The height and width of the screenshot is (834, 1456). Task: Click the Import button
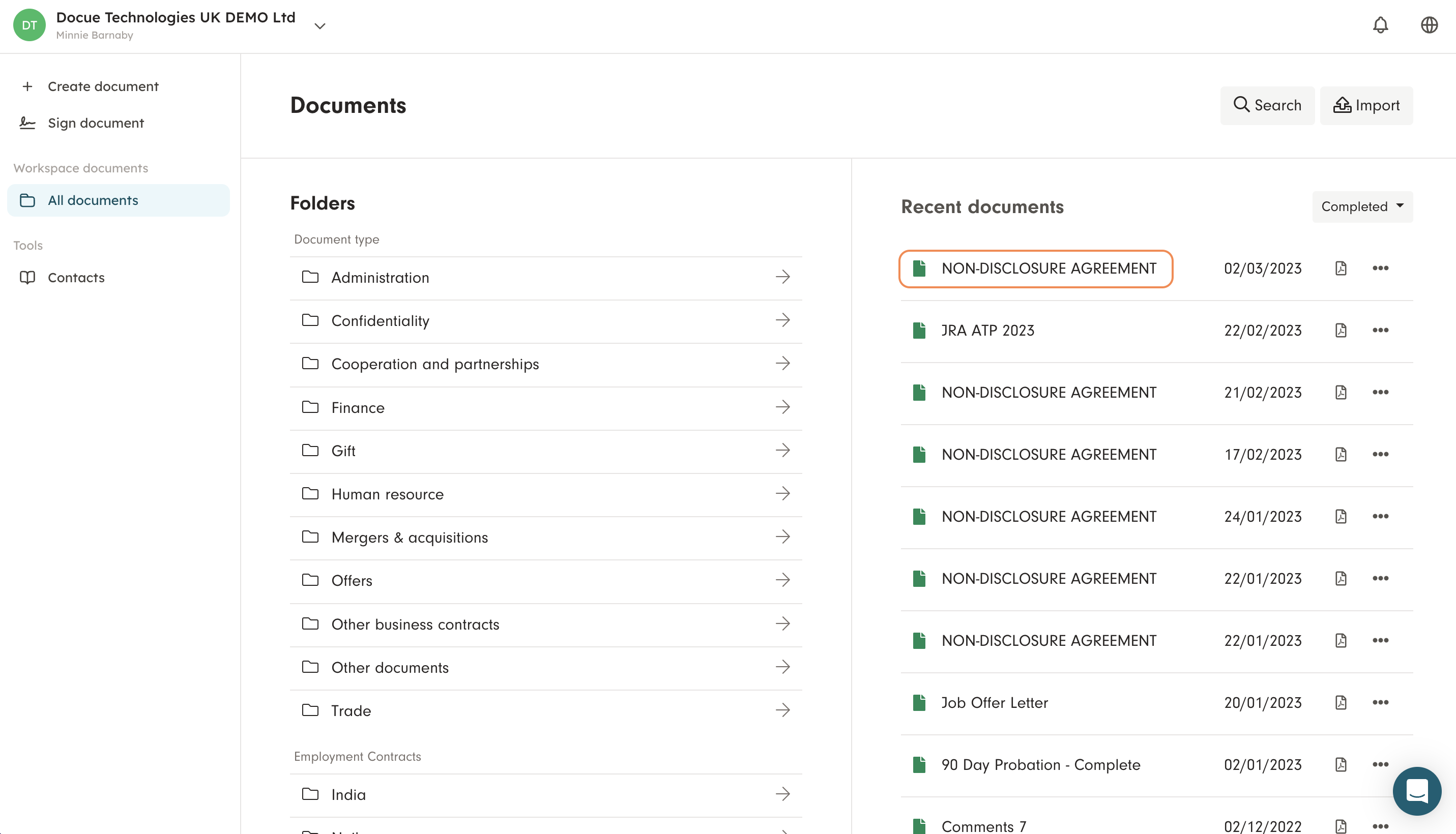(x=1365, y=105)
